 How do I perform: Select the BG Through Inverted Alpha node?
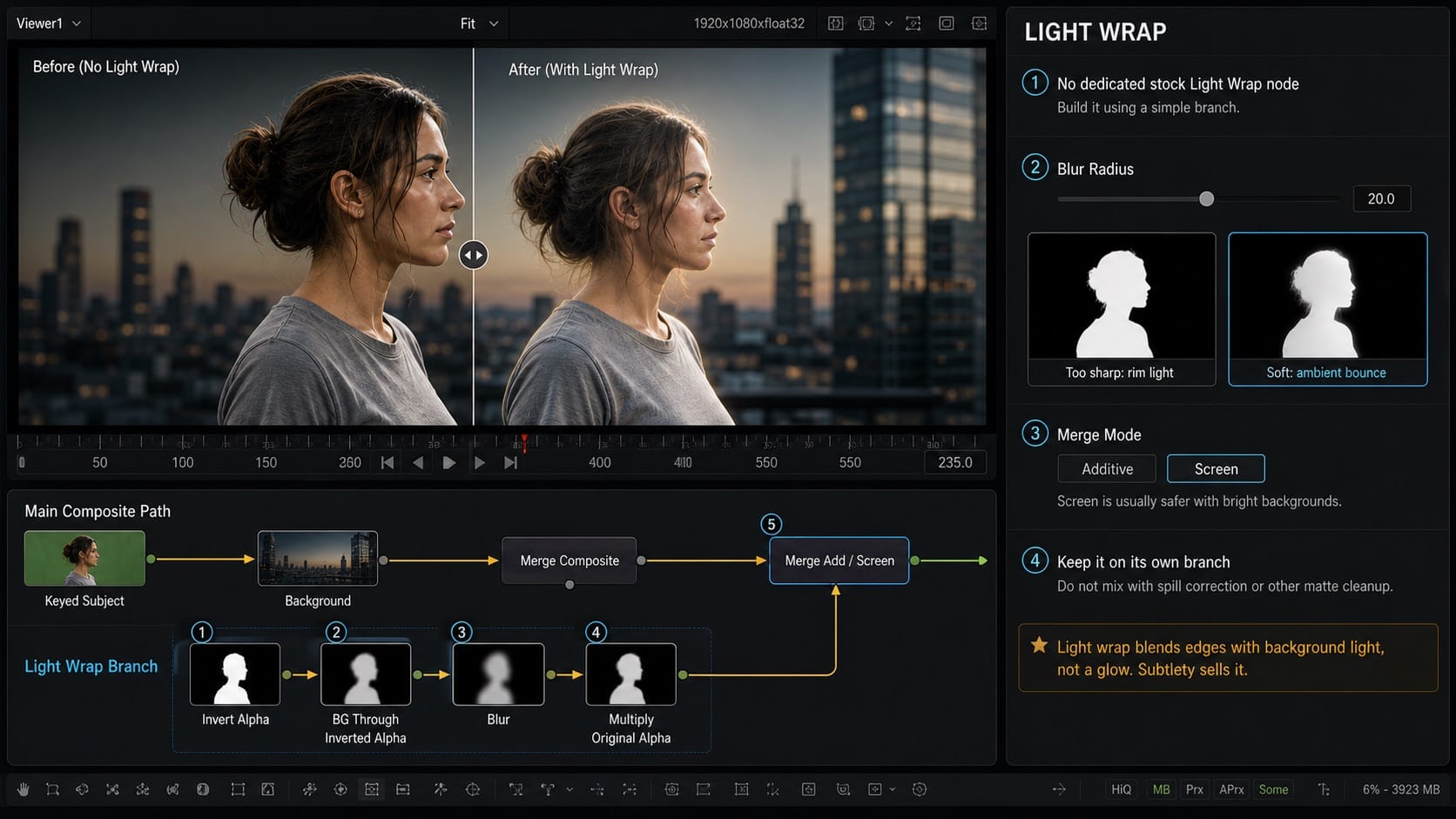coord(366,674)
